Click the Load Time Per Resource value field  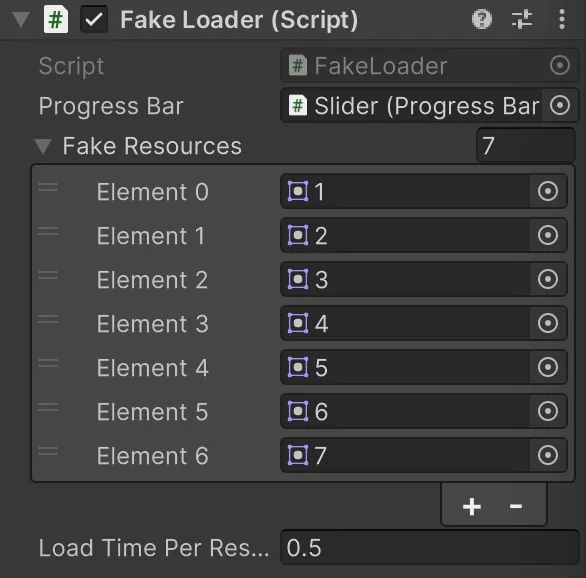click(429, 548)
